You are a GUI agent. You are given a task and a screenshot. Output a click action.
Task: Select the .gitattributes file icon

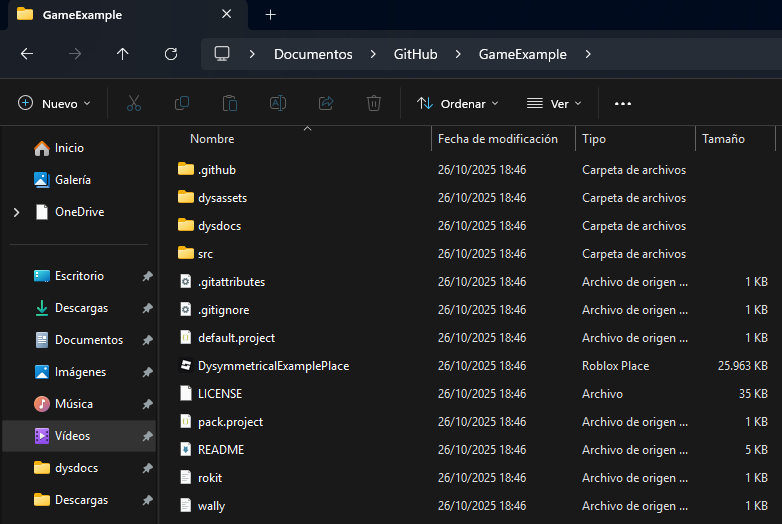pos(186,281)
